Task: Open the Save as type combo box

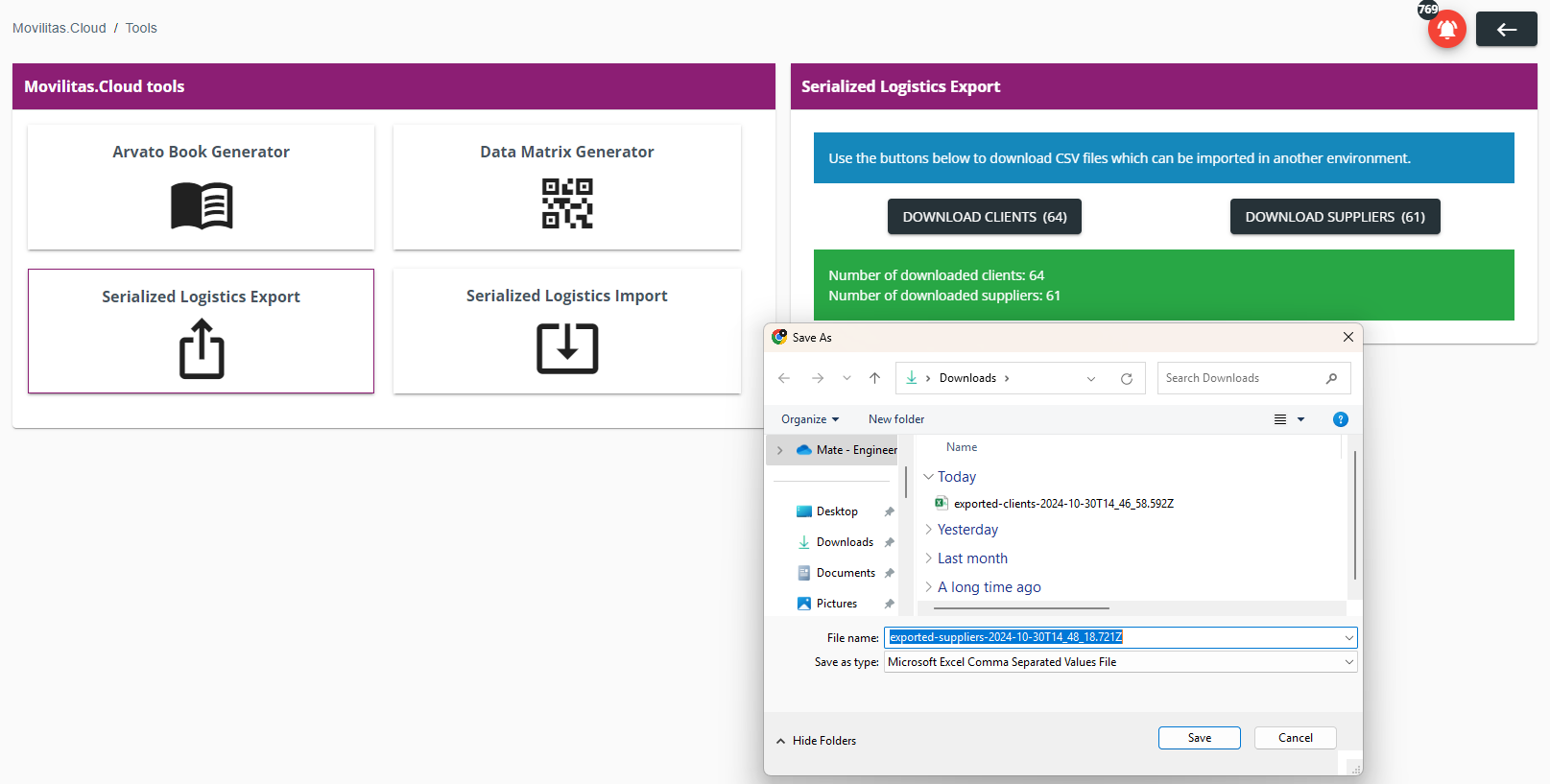Action: (x=1120, y=662)
